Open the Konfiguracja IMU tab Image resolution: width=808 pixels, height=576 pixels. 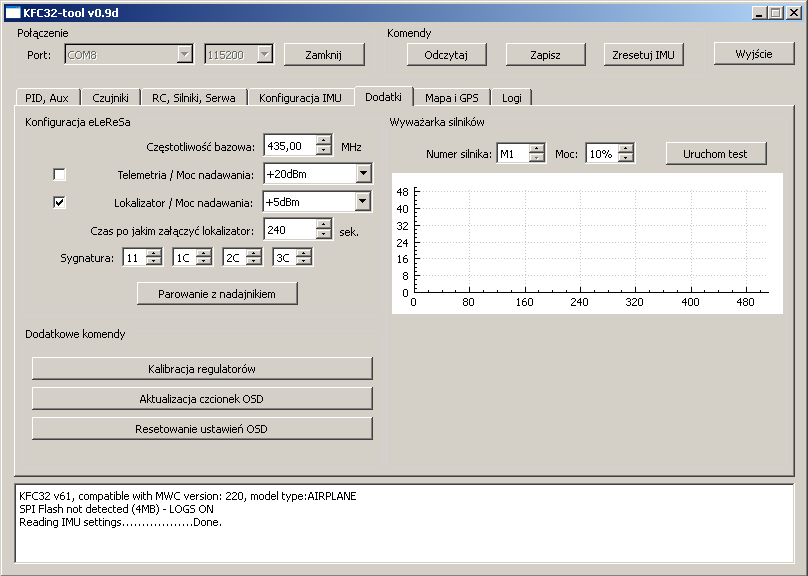pos(300,97)
